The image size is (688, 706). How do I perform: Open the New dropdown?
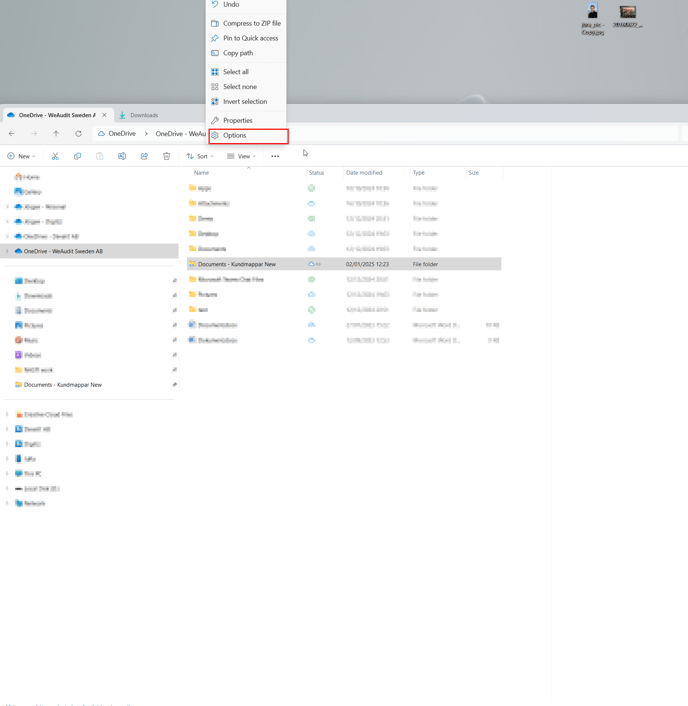pyautogui.click(x=21, y=156)
